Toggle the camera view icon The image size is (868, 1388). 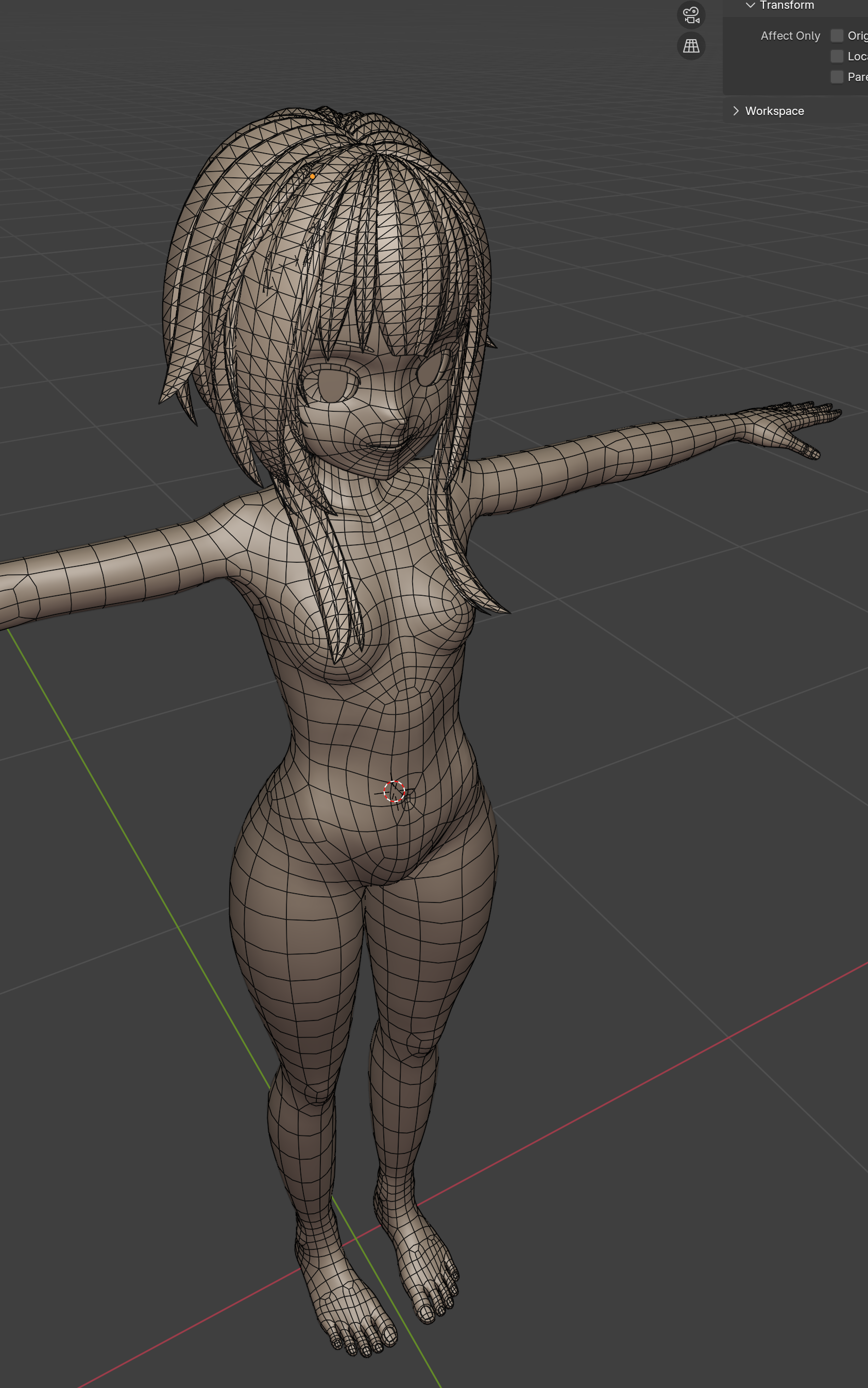click(x=691, y=15)
